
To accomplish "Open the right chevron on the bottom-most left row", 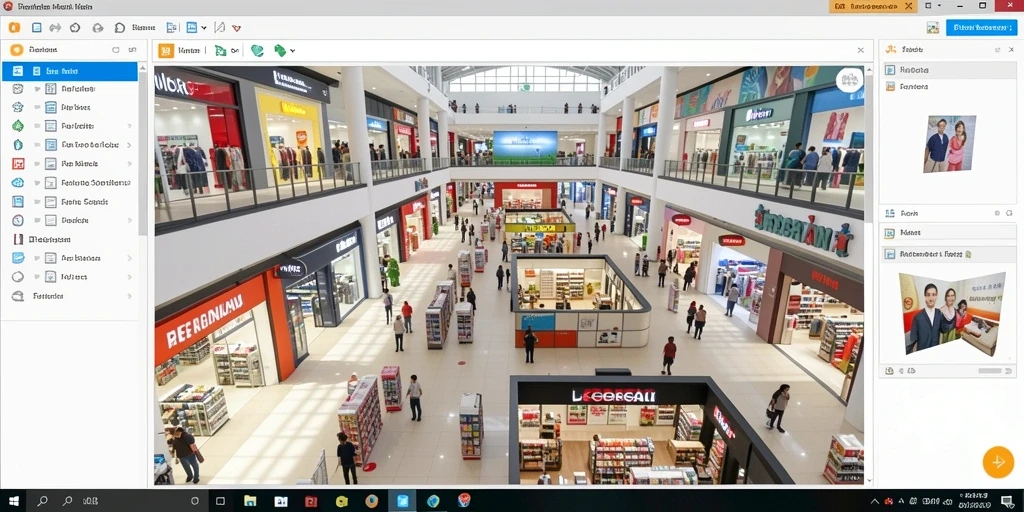I will coord(129,296).
